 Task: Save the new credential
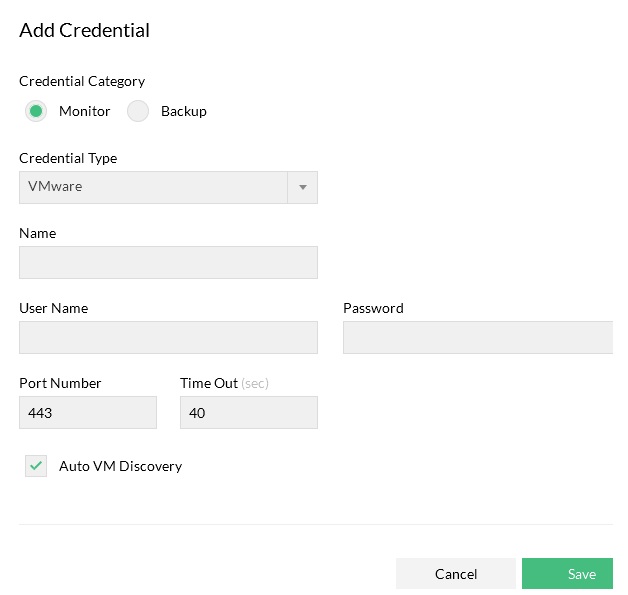point(567,573)
